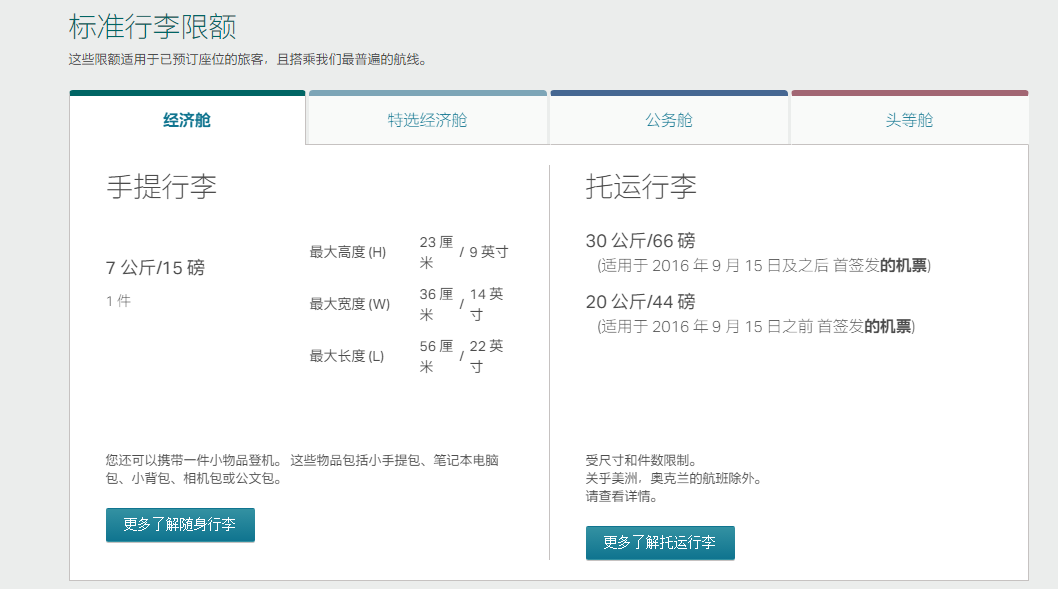Click the page scrollbar on the right

click(1052, 294)
